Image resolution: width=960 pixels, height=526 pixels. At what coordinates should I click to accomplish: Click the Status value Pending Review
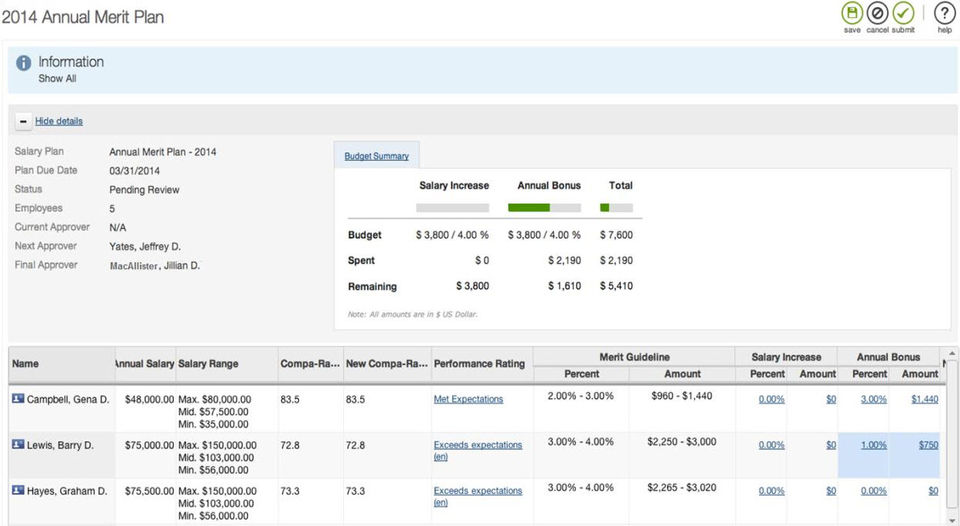coord(144,190)
